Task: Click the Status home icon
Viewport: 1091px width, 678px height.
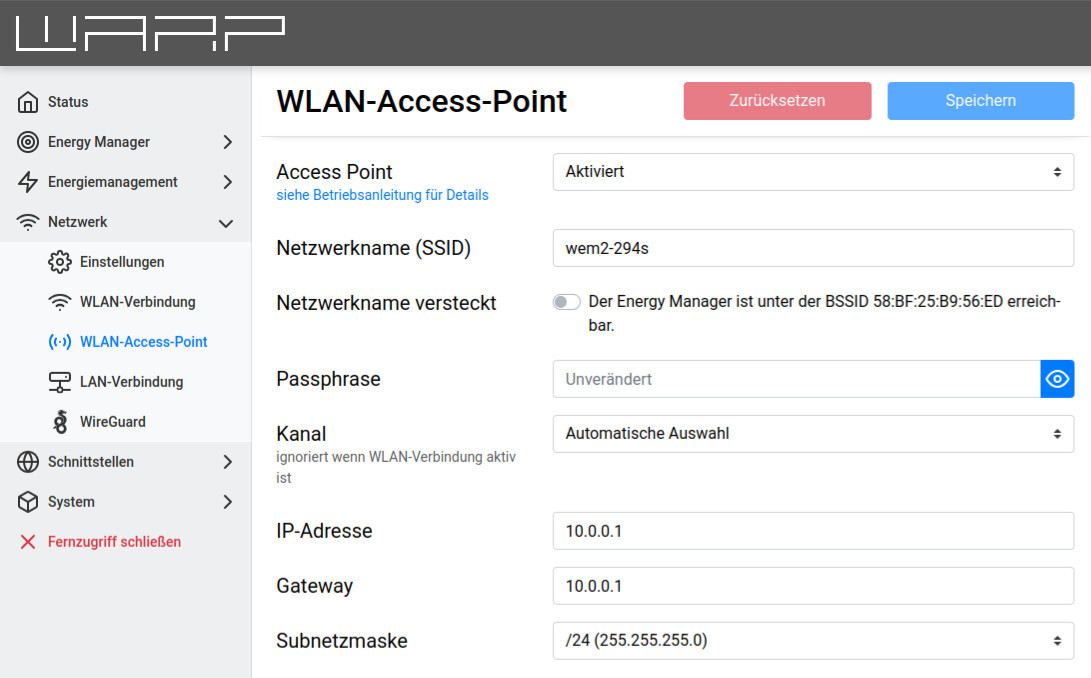Action: point(28,102)
